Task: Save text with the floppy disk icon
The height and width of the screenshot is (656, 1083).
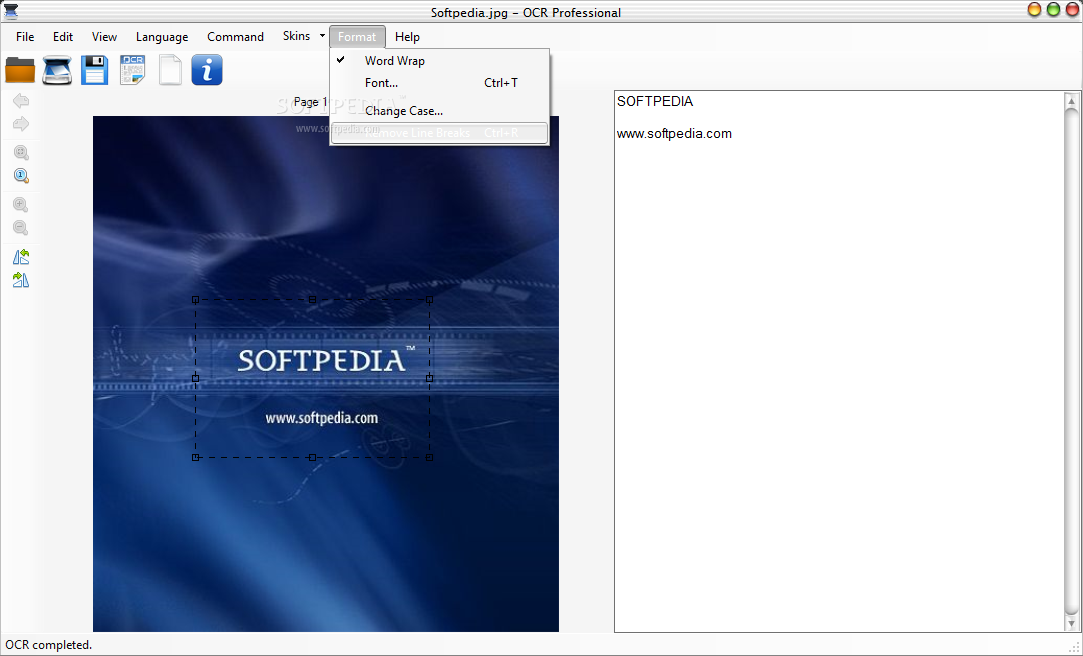Action: coord(95,70)
